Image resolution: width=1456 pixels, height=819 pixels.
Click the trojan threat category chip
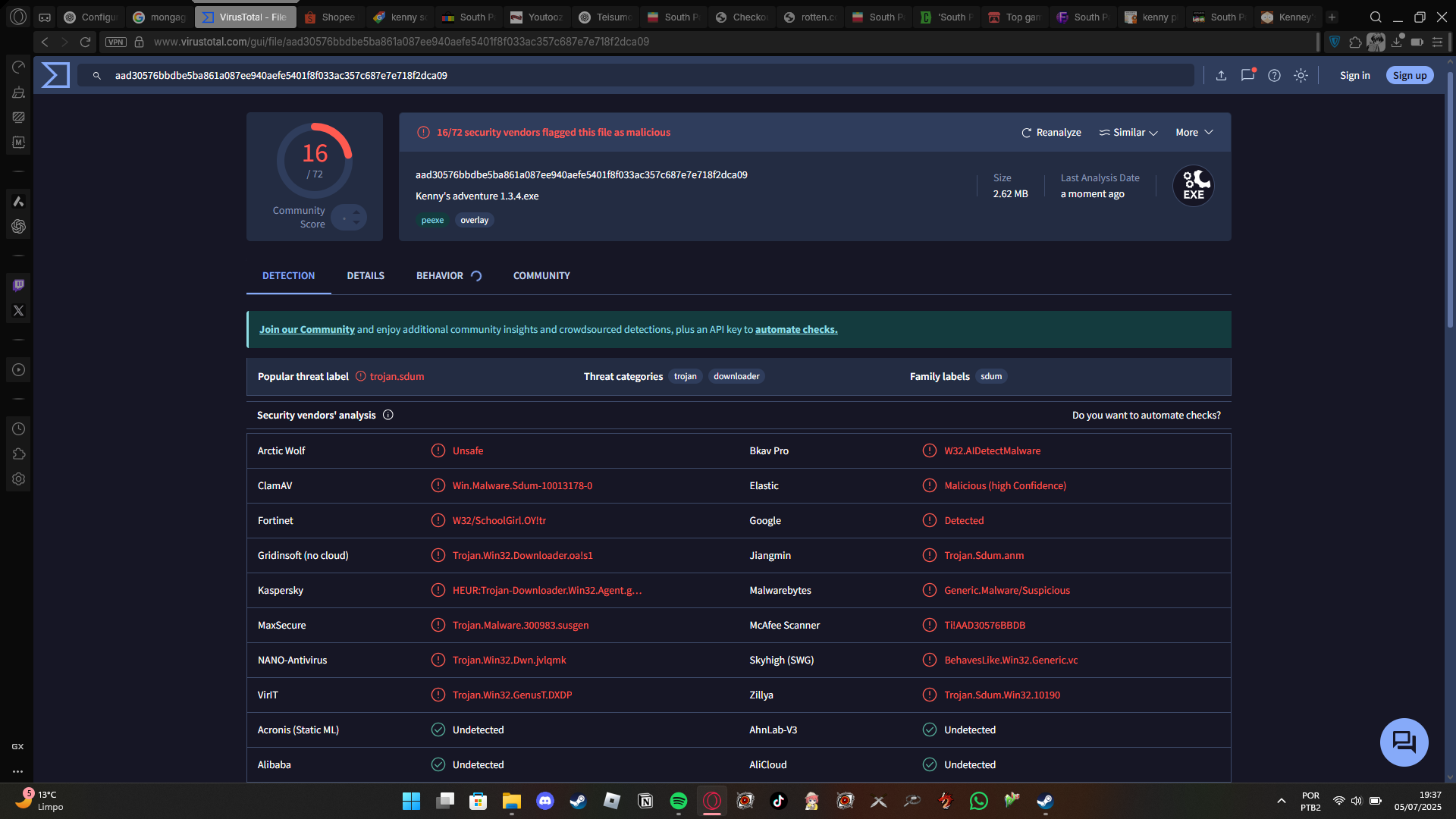685,376
